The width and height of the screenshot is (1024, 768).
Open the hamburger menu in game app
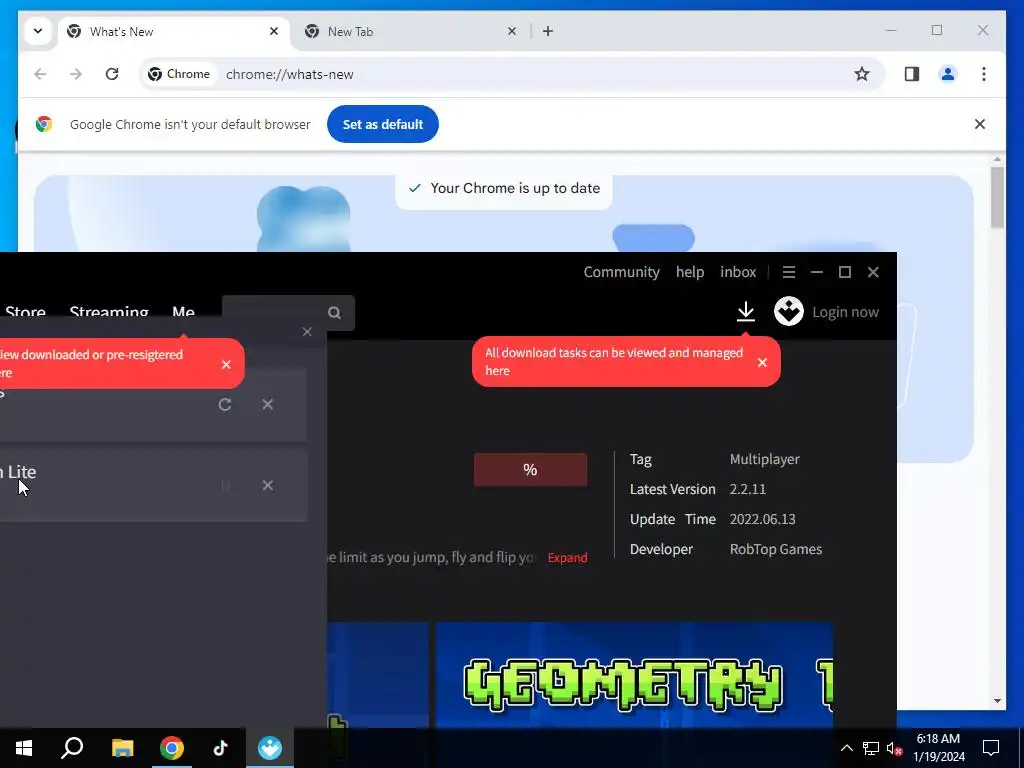coord(789,272)
